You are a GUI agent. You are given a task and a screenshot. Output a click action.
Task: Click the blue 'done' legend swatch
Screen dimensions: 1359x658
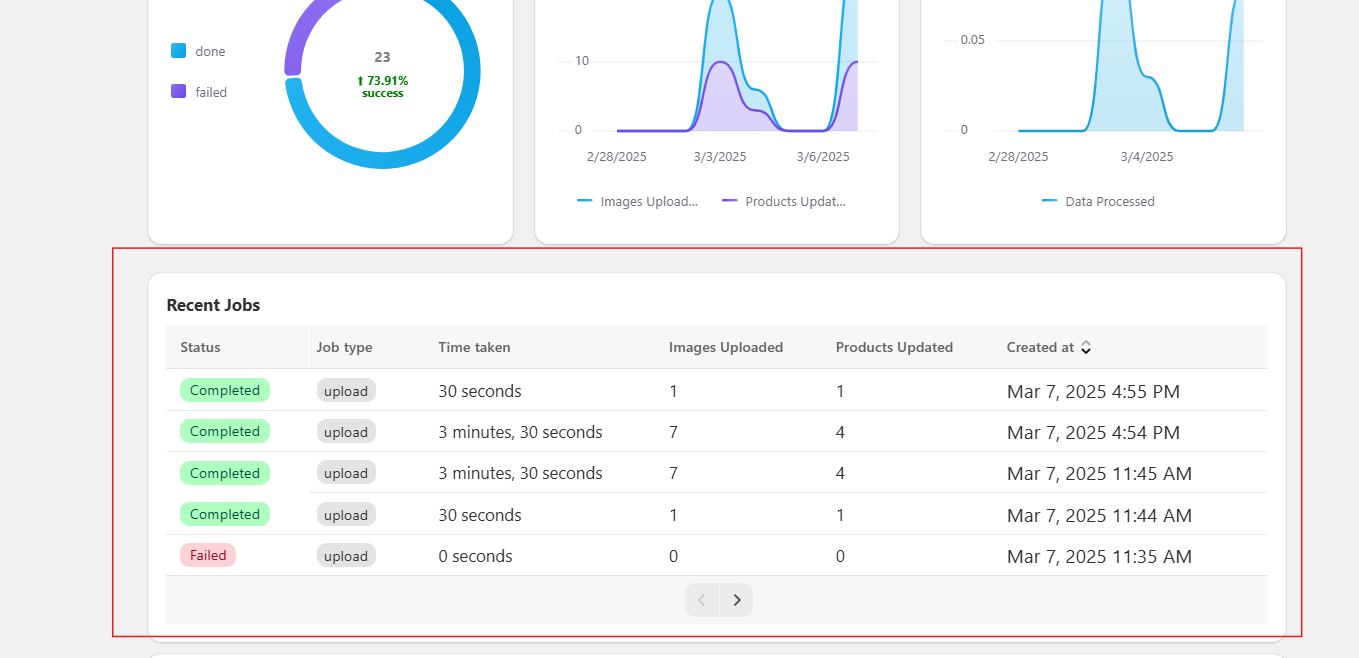click(x=179, y=51)
